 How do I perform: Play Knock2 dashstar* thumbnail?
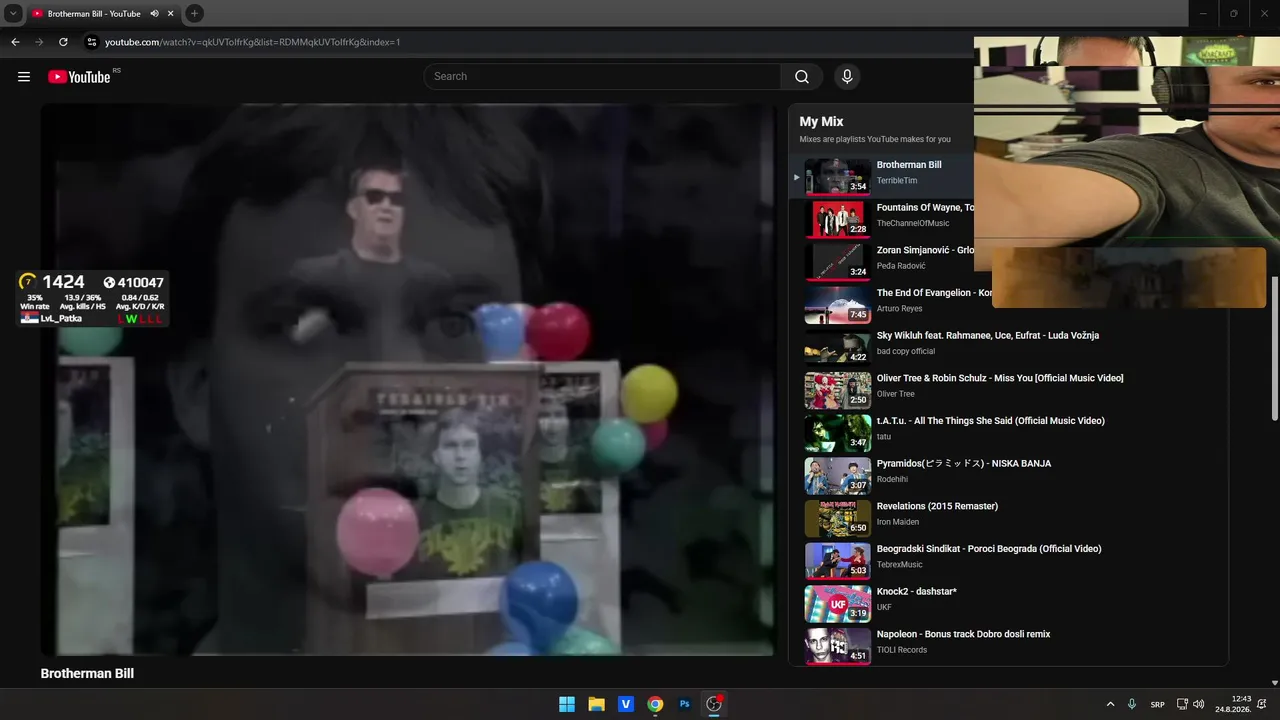838,604
